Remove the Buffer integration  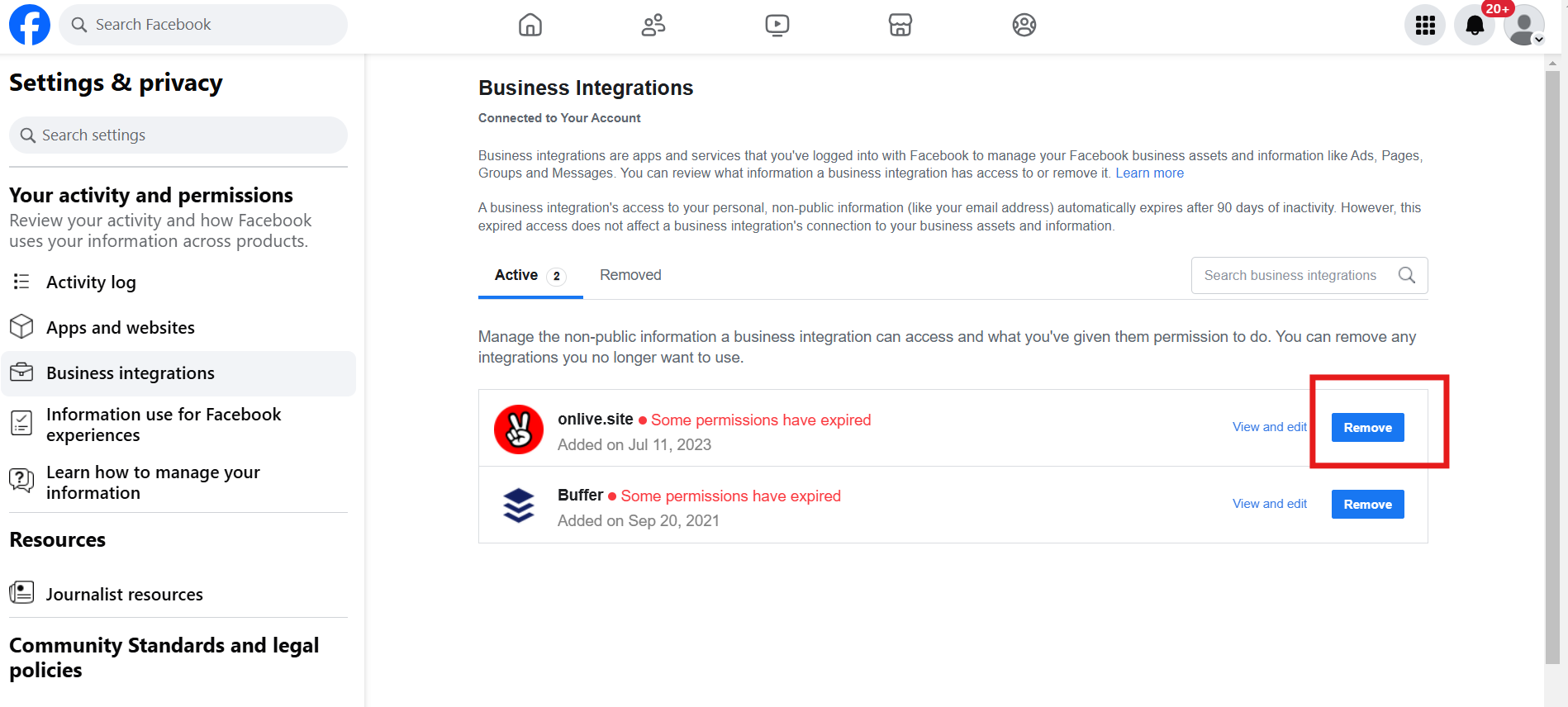click(x=1367, y=504)
